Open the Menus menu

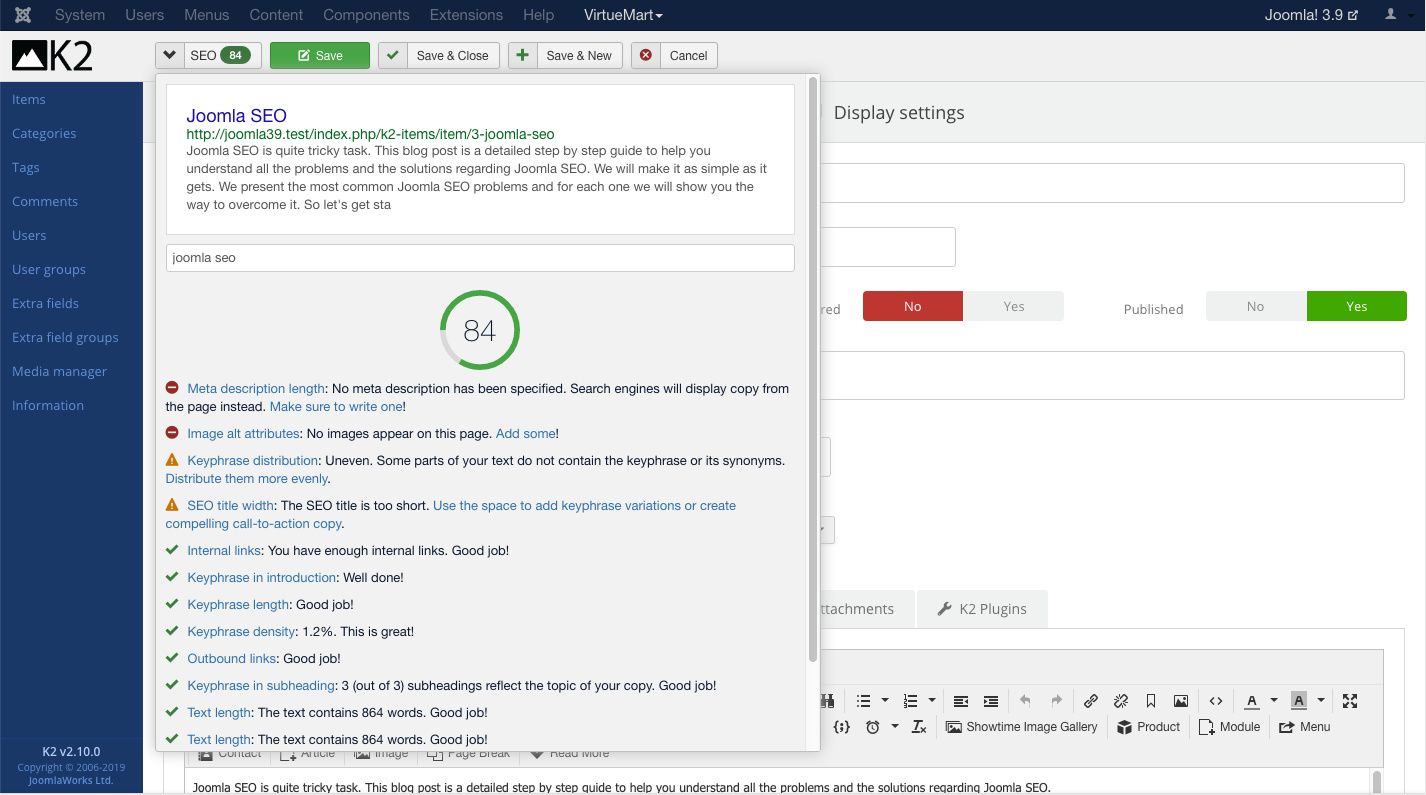point(207,15)
